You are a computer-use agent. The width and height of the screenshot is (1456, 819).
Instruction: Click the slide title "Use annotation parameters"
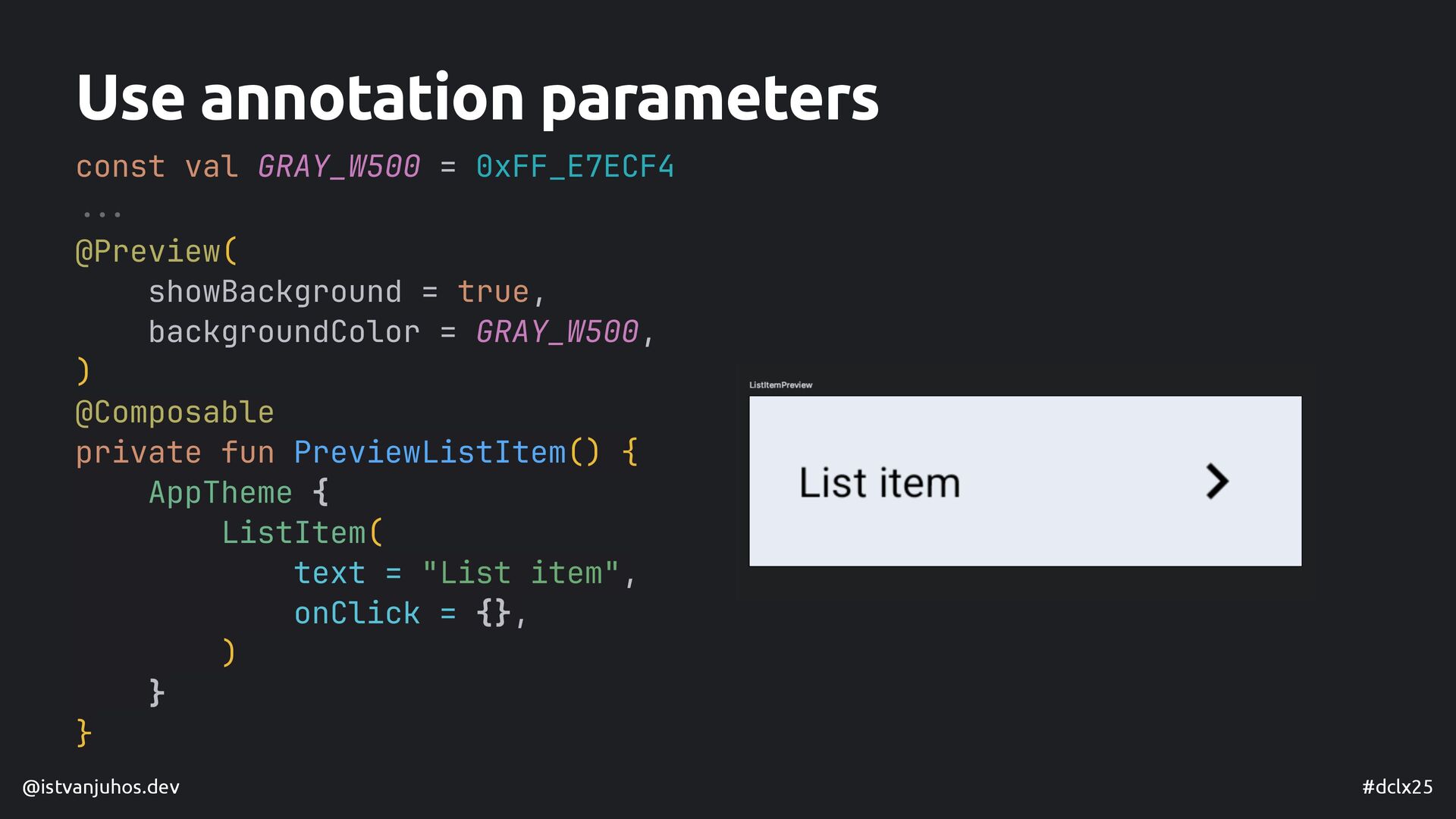[477, 99]
